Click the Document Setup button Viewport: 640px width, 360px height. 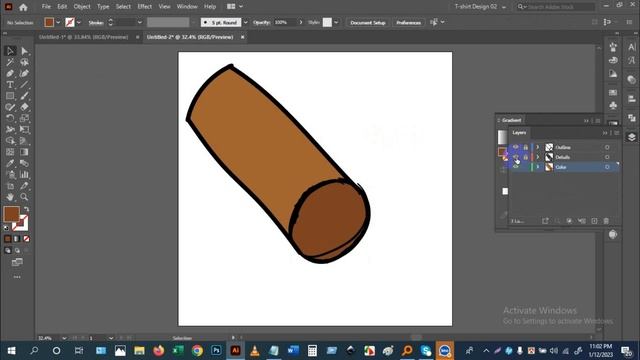[x=368, y=22]
